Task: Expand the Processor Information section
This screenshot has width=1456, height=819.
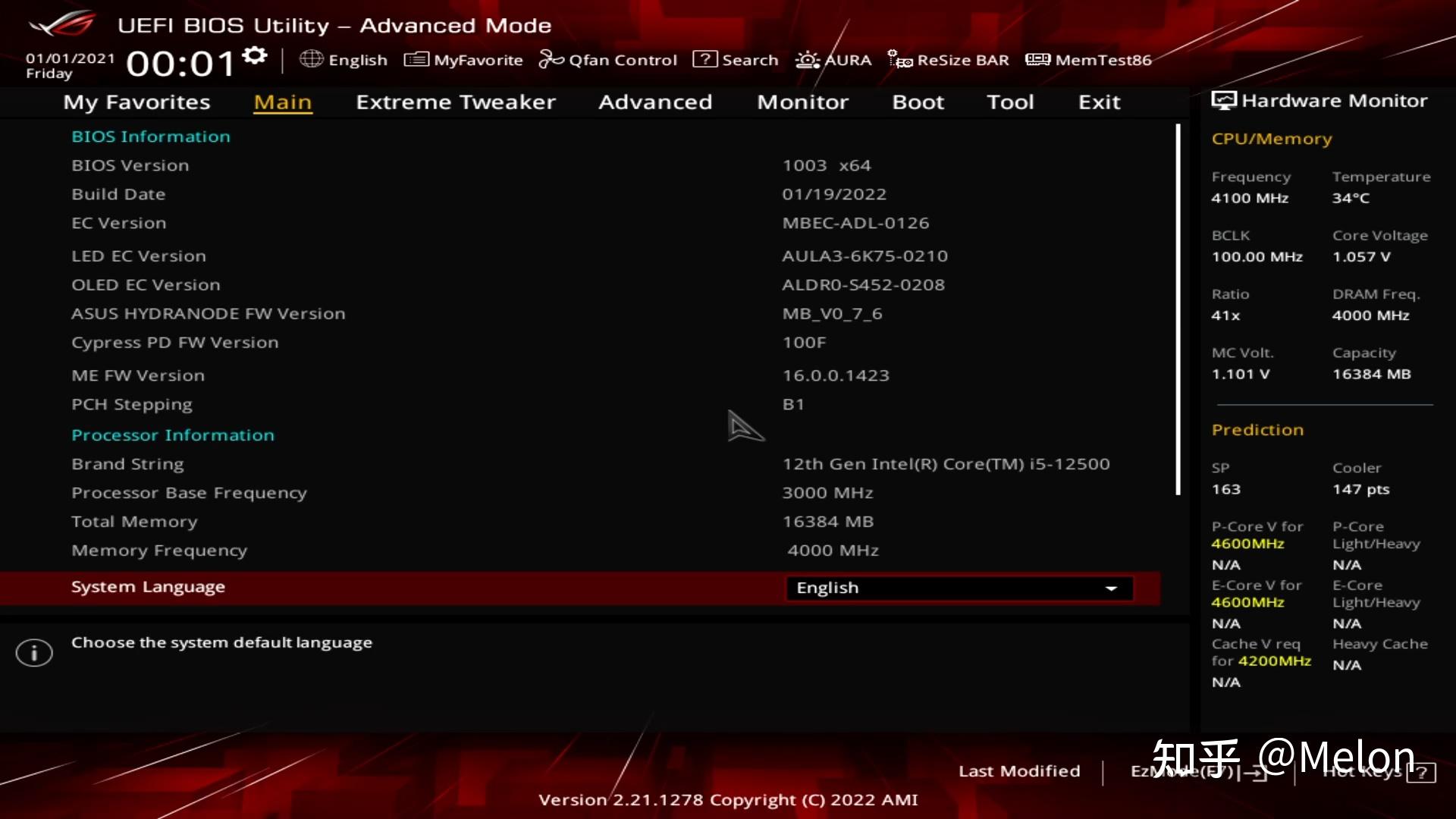Action: [x=172, y=435]
